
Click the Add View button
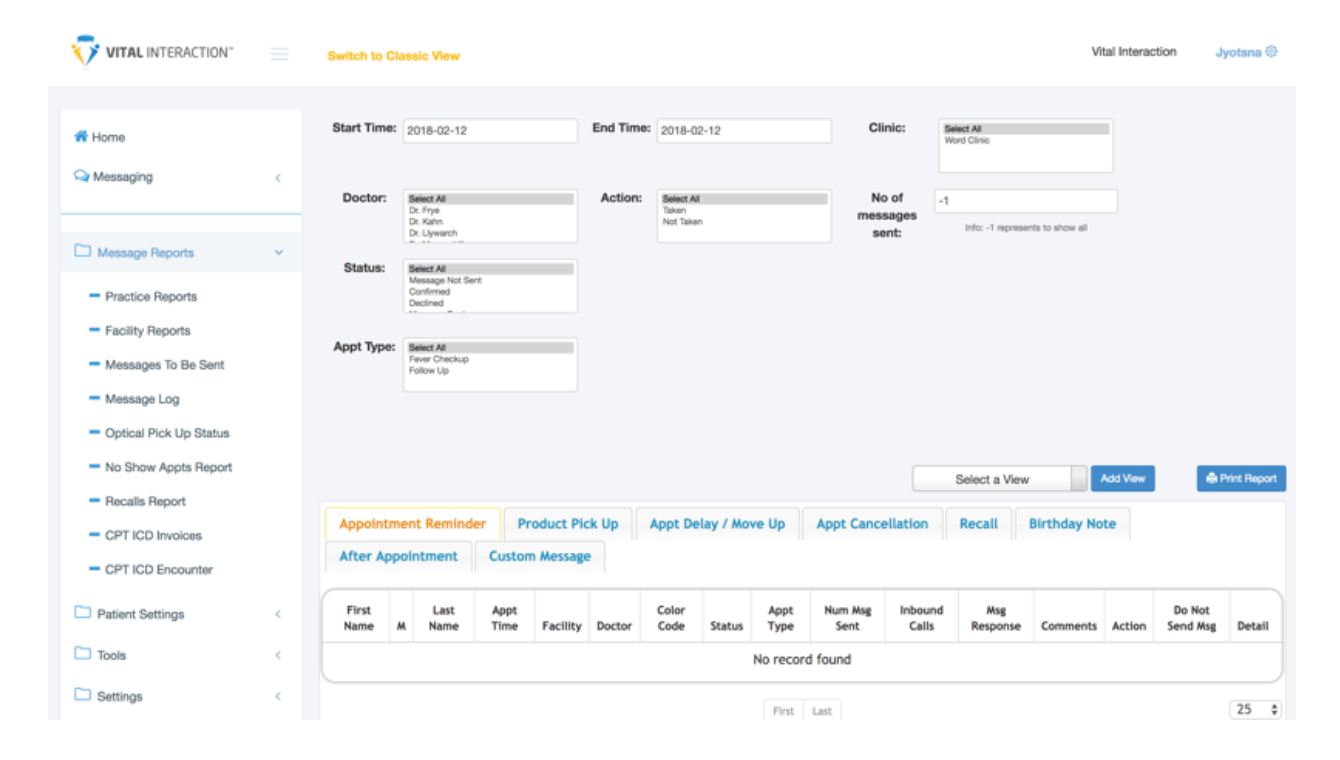[x=1122, y=479]
